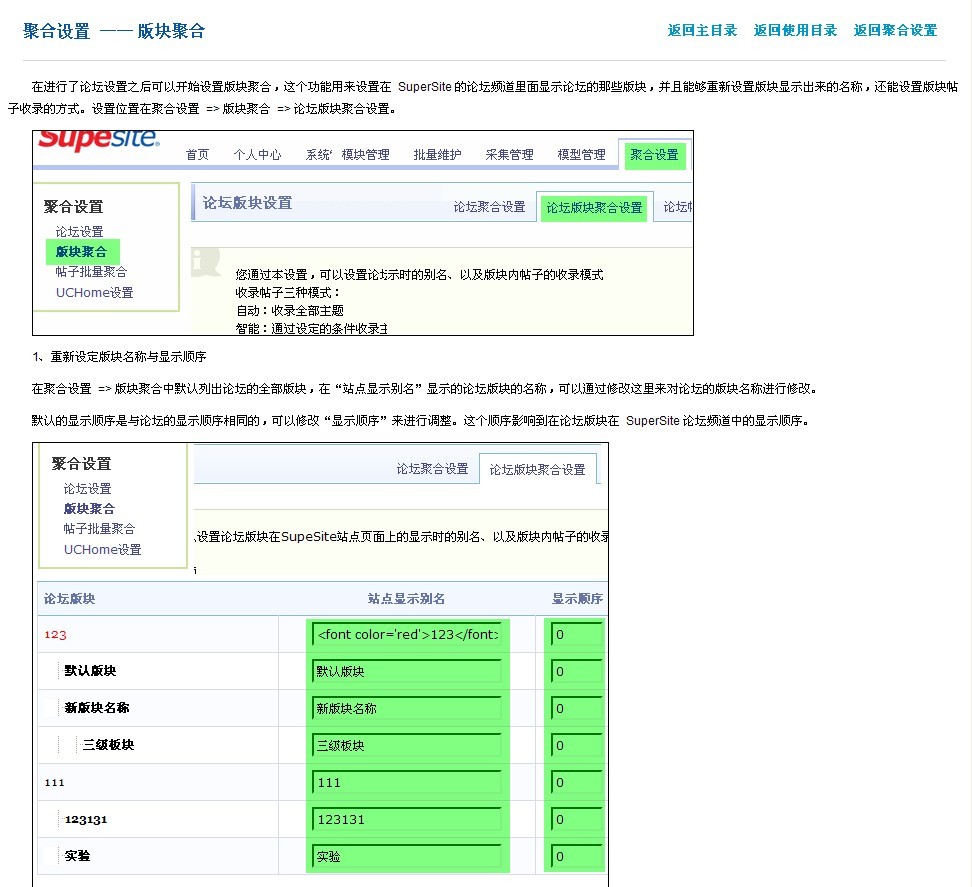Screen dimensions: 972x887
Task: Select 个人中心 in the SupeSite navigation bar
Action: pyautogui.click(x=257, y=154)
